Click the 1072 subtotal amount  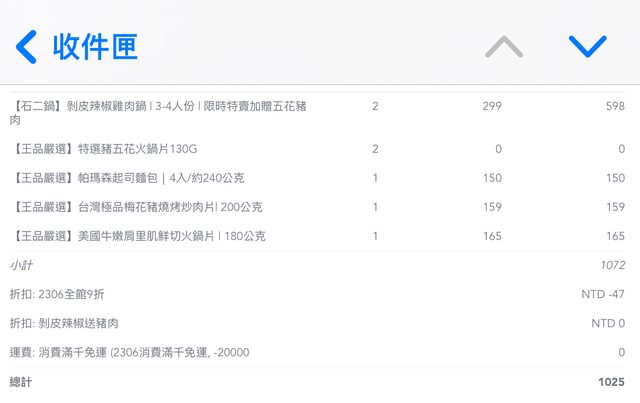click(x=612, y=265)
